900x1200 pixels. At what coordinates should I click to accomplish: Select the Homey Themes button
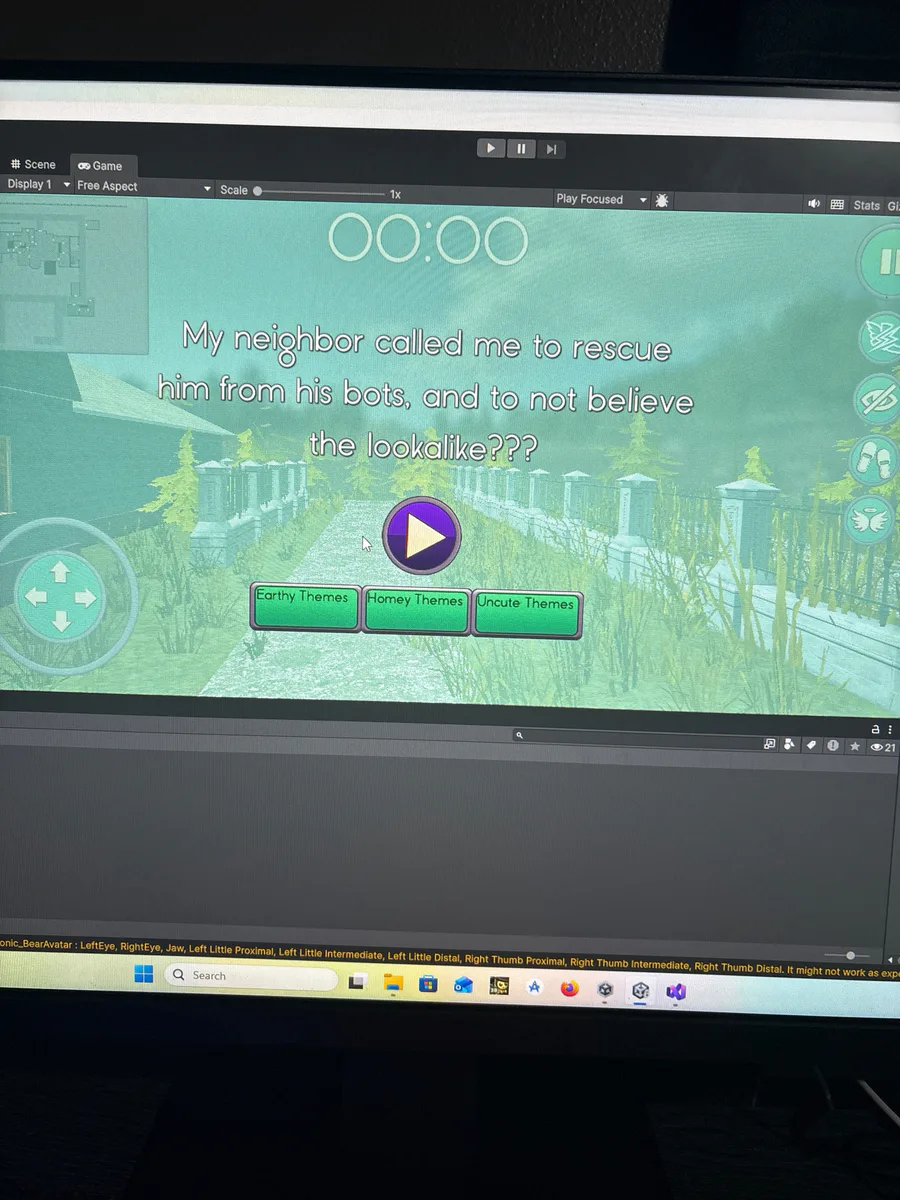click(415, 610)
